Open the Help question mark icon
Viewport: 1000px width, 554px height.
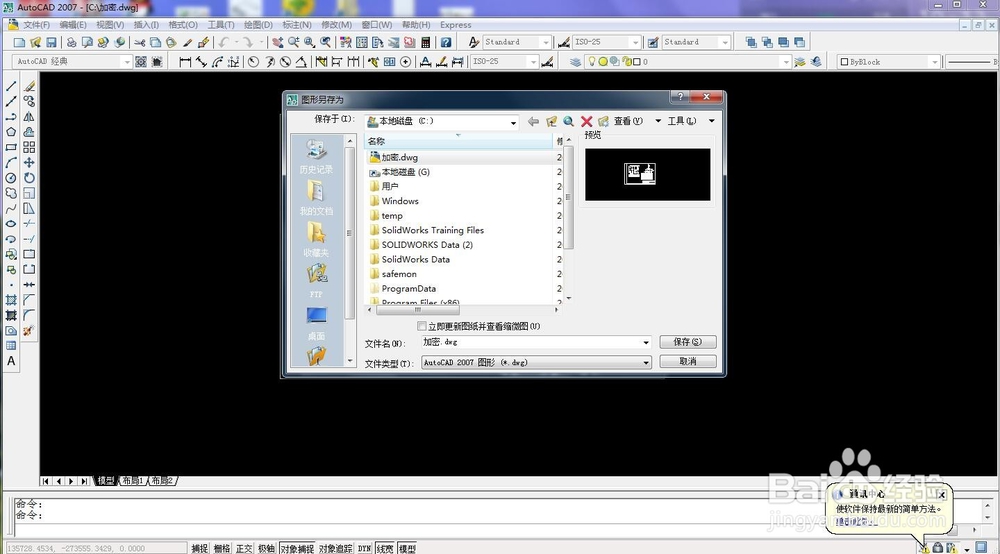(446, 42)
